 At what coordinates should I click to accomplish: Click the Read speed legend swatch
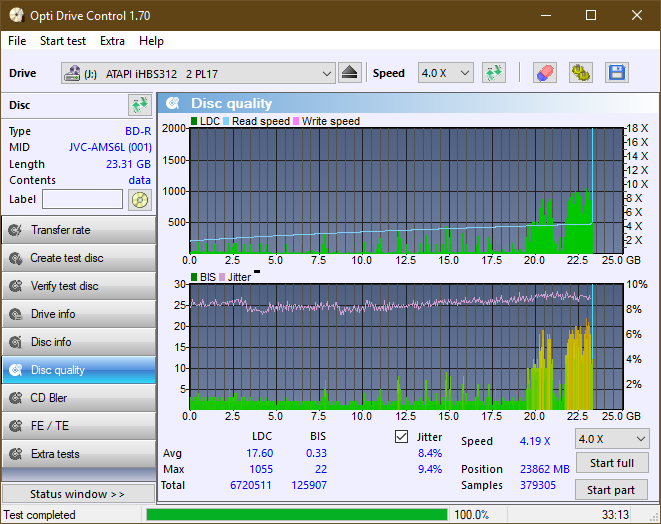(x=226, y=121)
